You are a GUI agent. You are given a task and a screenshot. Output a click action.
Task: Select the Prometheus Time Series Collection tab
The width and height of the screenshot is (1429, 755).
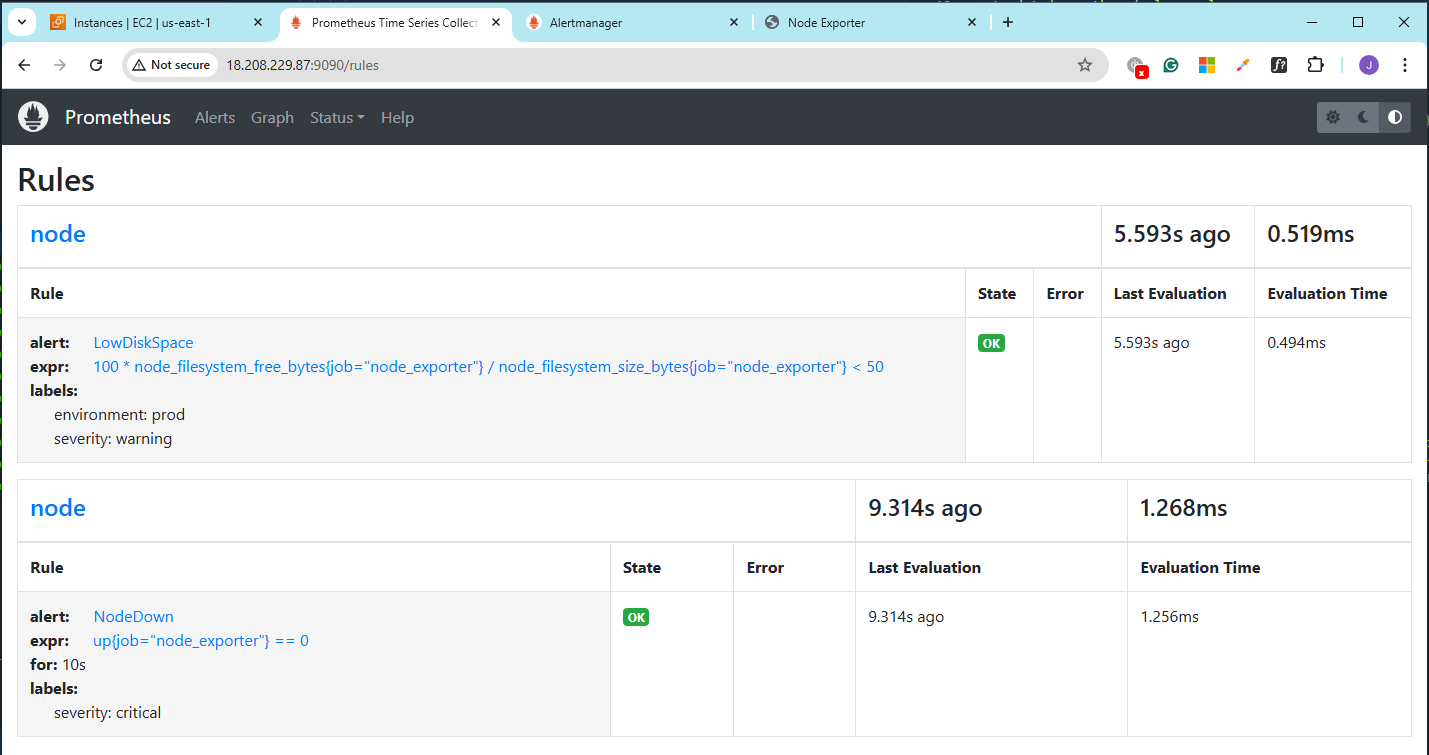pos(394,22)
